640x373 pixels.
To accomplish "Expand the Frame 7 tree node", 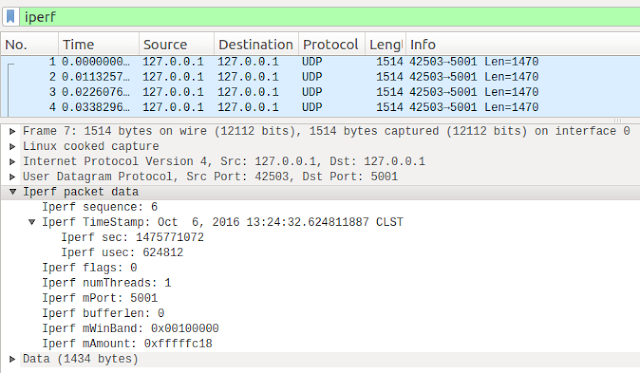I will click(13, 131).
